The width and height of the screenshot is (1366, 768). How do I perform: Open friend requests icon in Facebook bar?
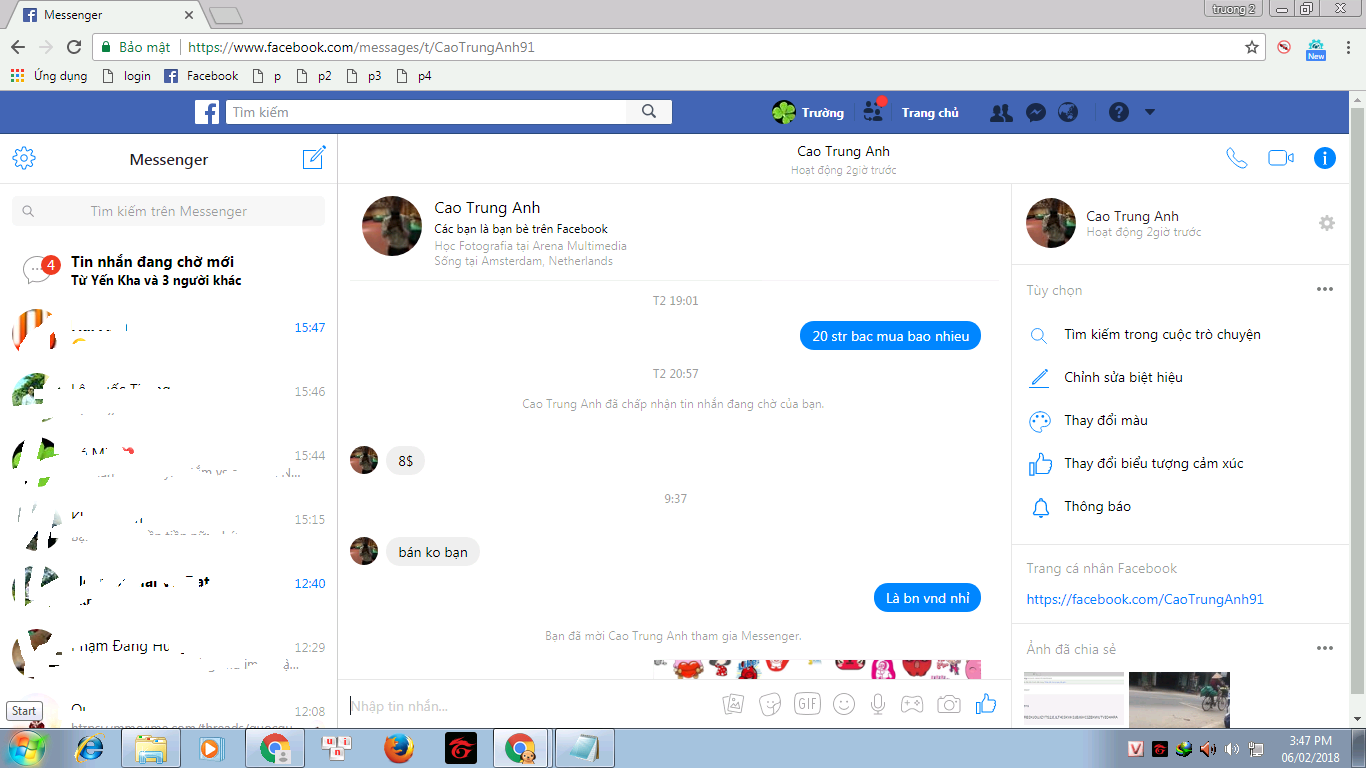coord(1001,113)
